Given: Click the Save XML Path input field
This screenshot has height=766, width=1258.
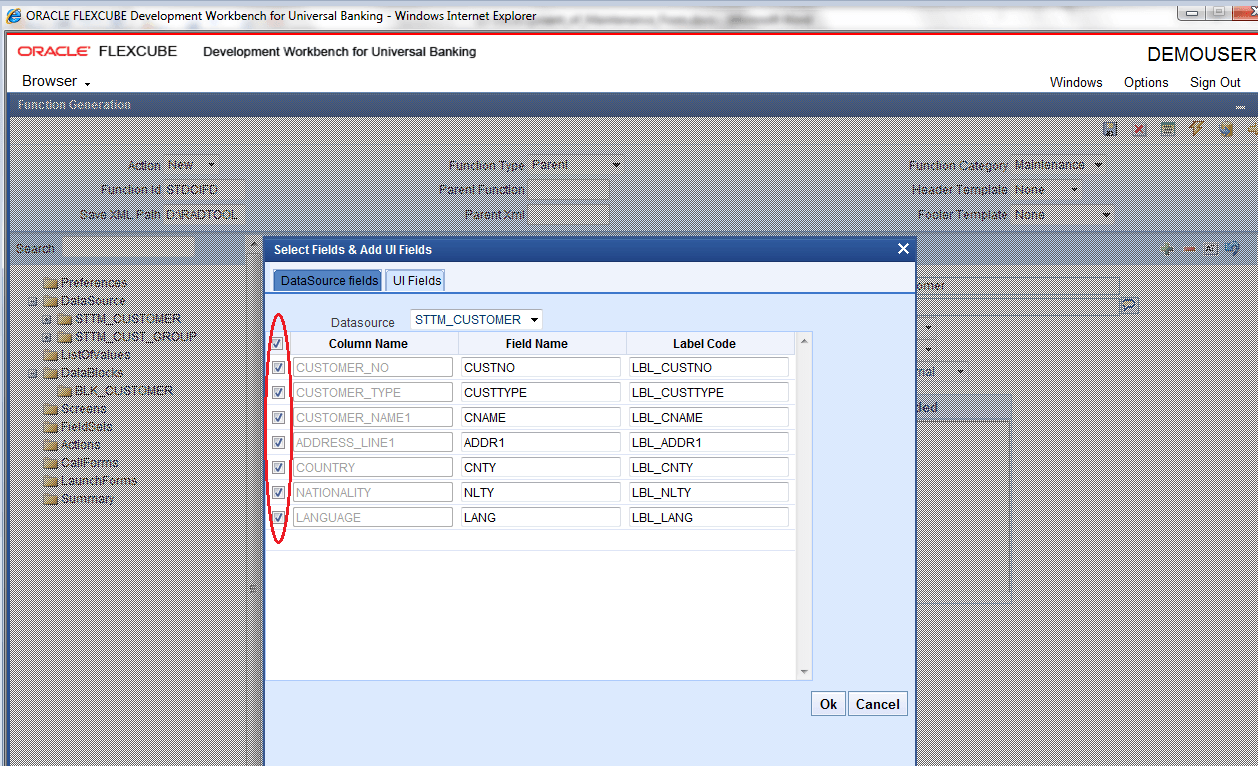Looking at the screenshot, I should (203, 215).
